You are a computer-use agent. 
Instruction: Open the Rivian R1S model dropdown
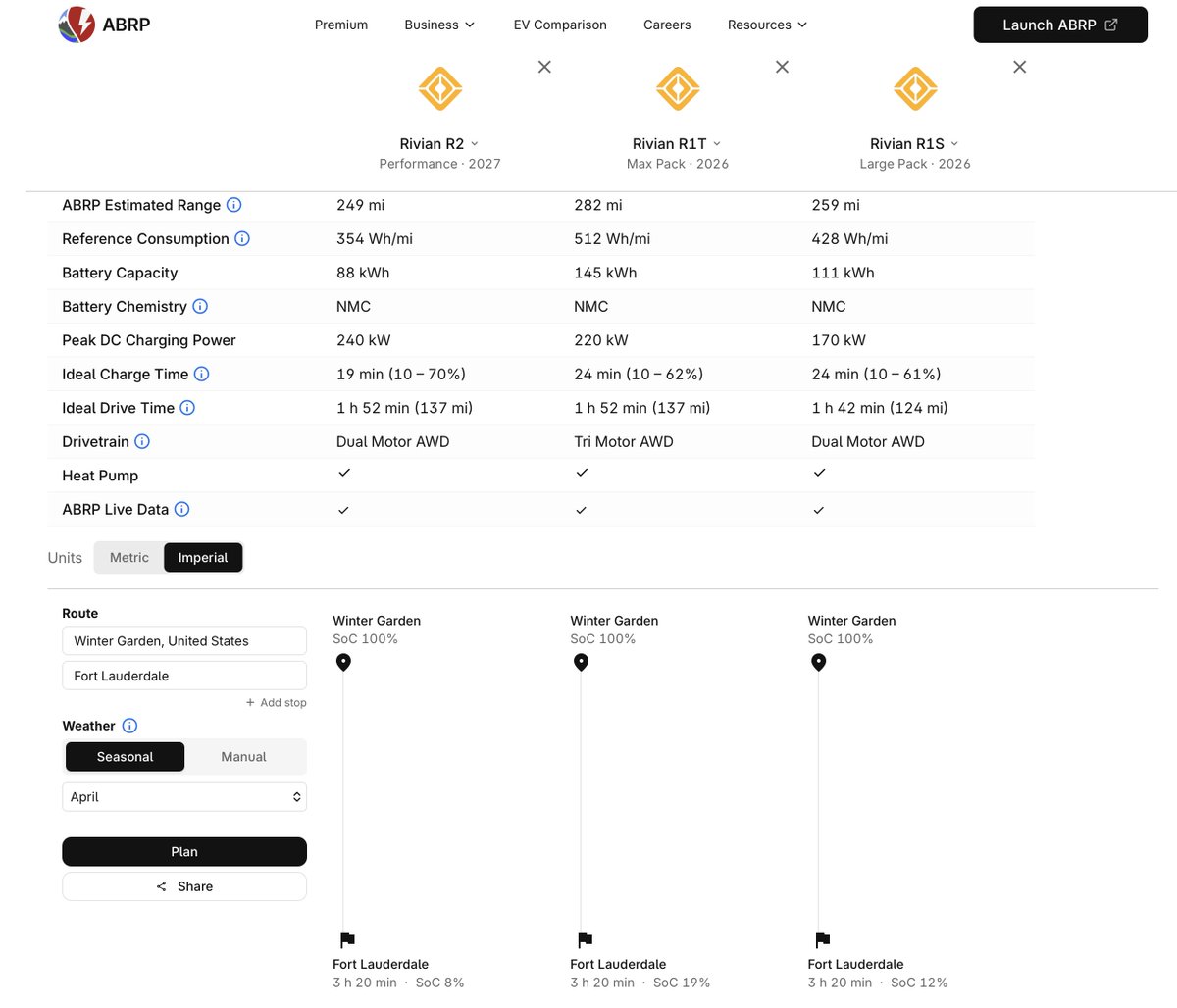(x=914, y=143)
